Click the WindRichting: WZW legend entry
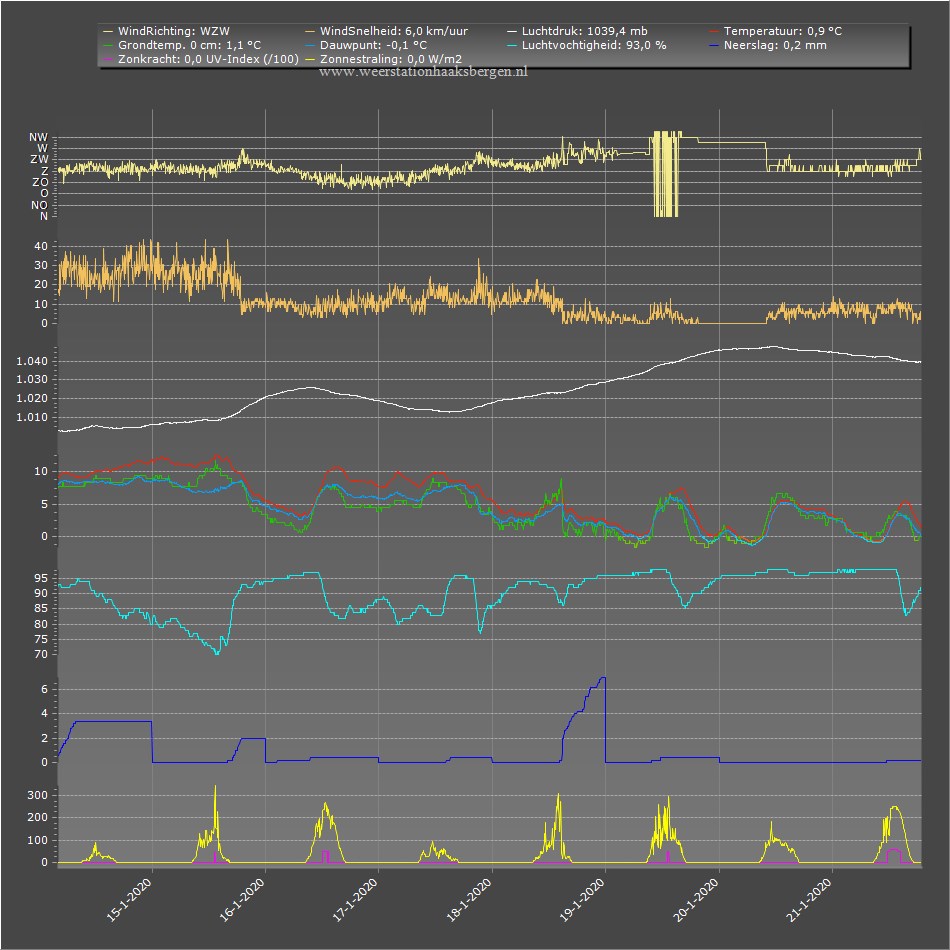 click(x=167, y=31)
